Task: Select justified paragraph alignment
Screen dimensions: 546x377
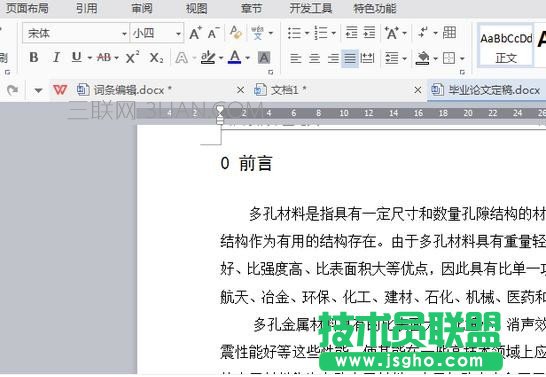Action: (x=350, y=58)
